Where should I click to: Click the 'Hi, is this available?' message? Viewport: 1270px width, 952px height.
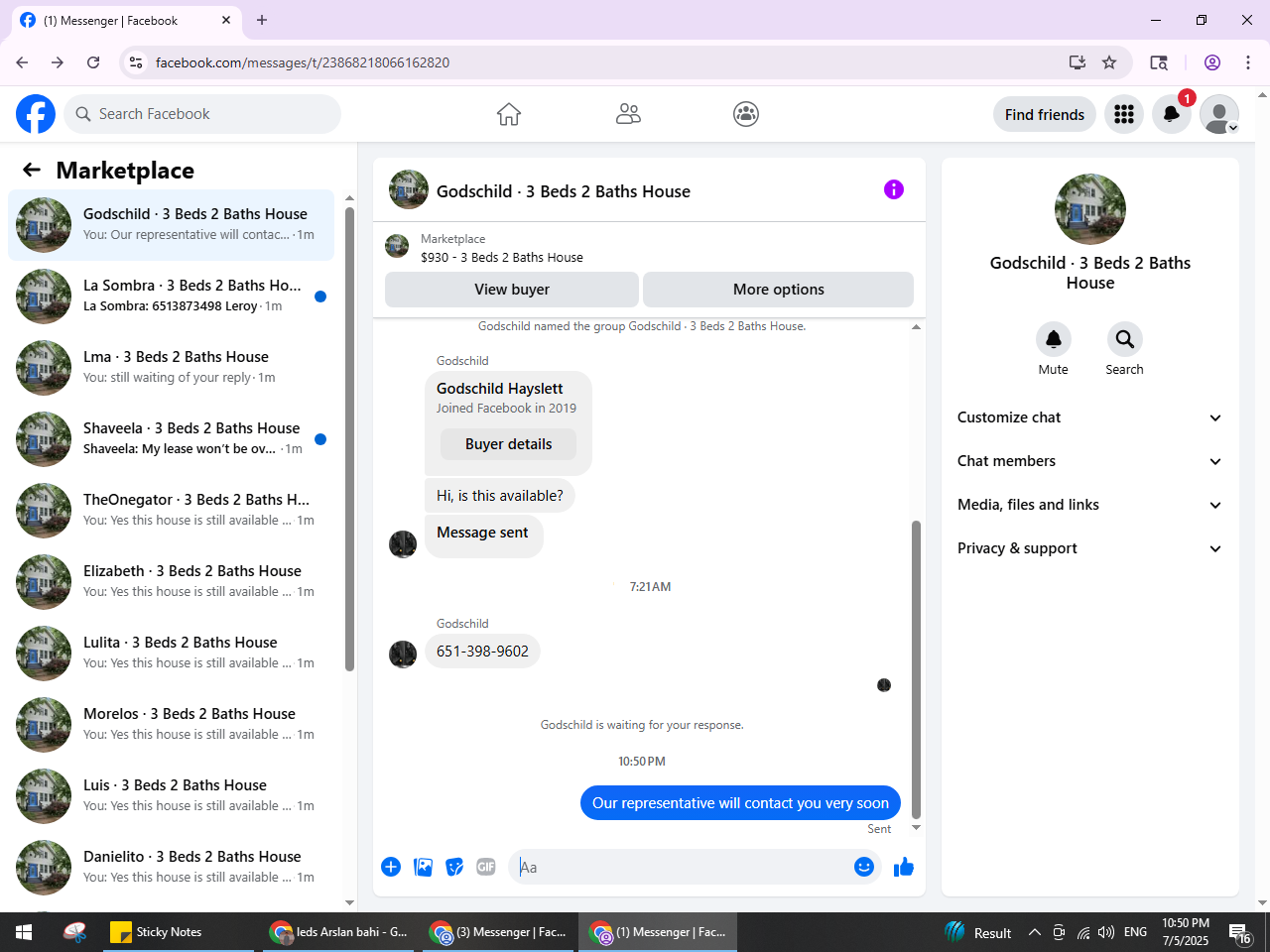click(x=500, y=496)
